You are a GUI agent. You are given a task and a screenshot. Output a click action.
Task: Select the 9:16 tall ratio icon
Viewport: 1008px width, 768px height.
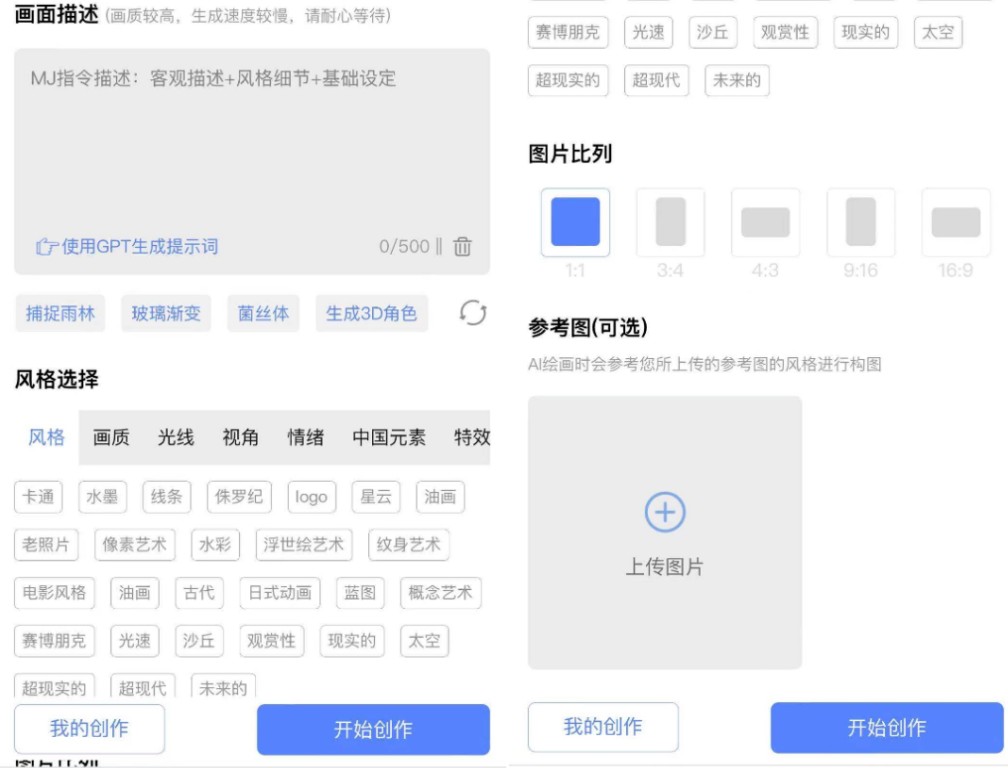point(860,222)
